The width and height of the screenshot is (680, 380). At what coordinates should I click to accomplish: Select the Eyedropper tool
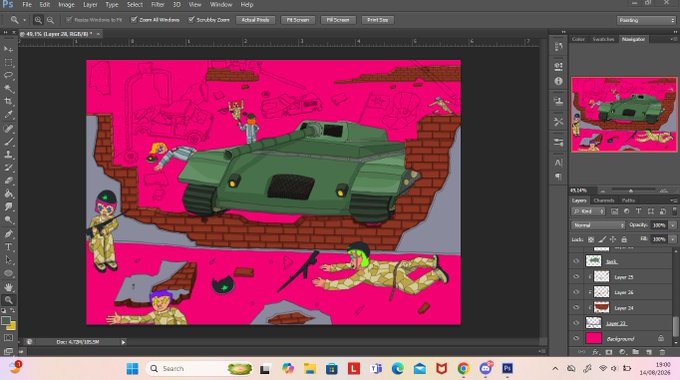click(8, 115)
